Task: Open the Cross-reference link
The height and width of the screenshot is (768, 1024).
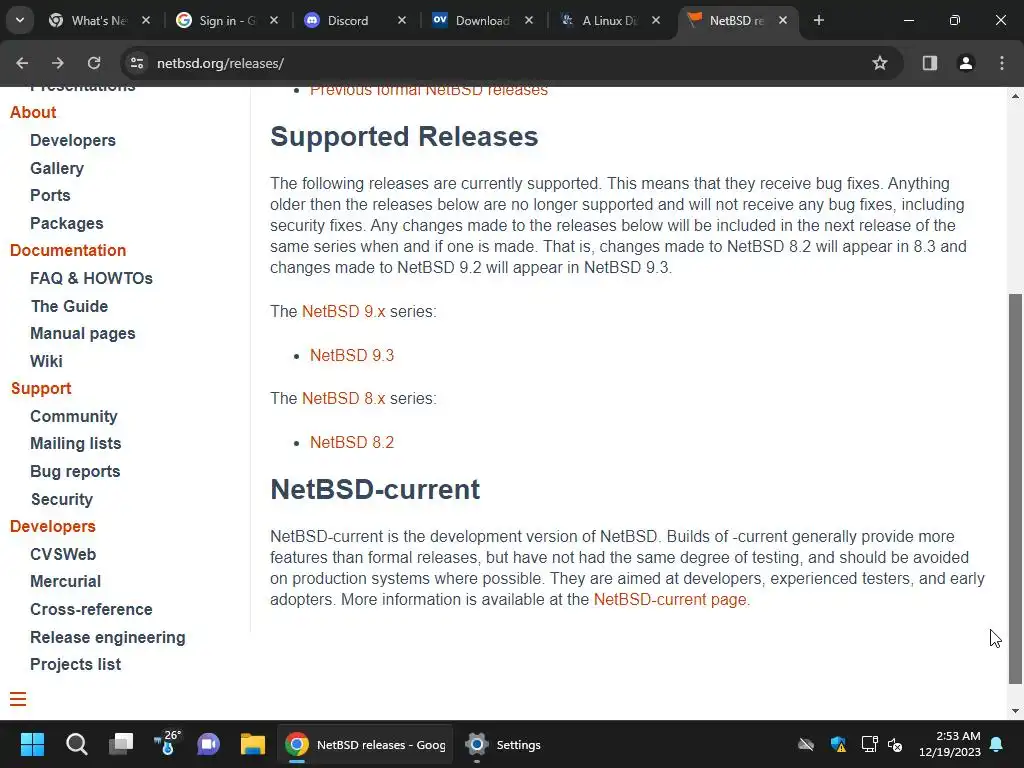Action: pos(91,609)
